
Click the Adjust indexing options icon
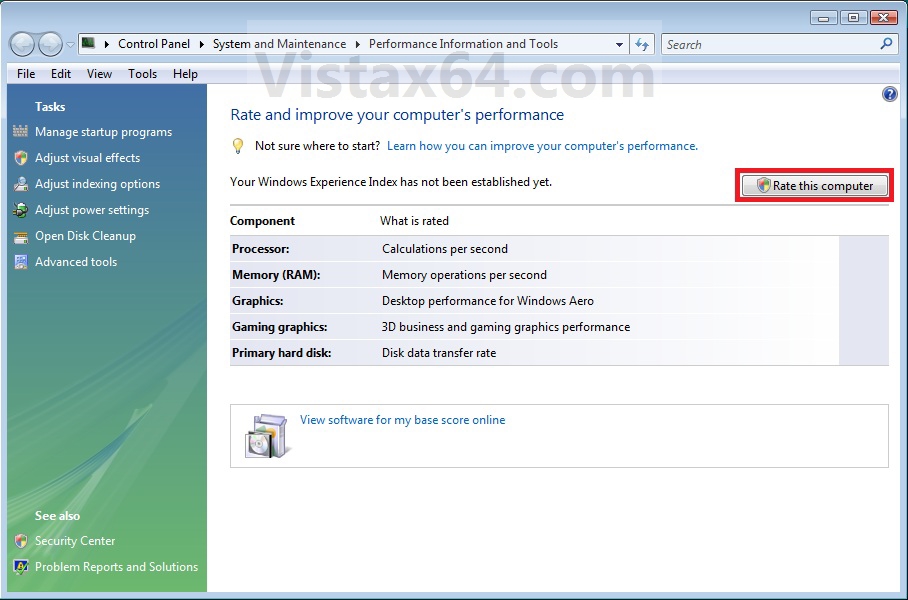pos(21,184)
